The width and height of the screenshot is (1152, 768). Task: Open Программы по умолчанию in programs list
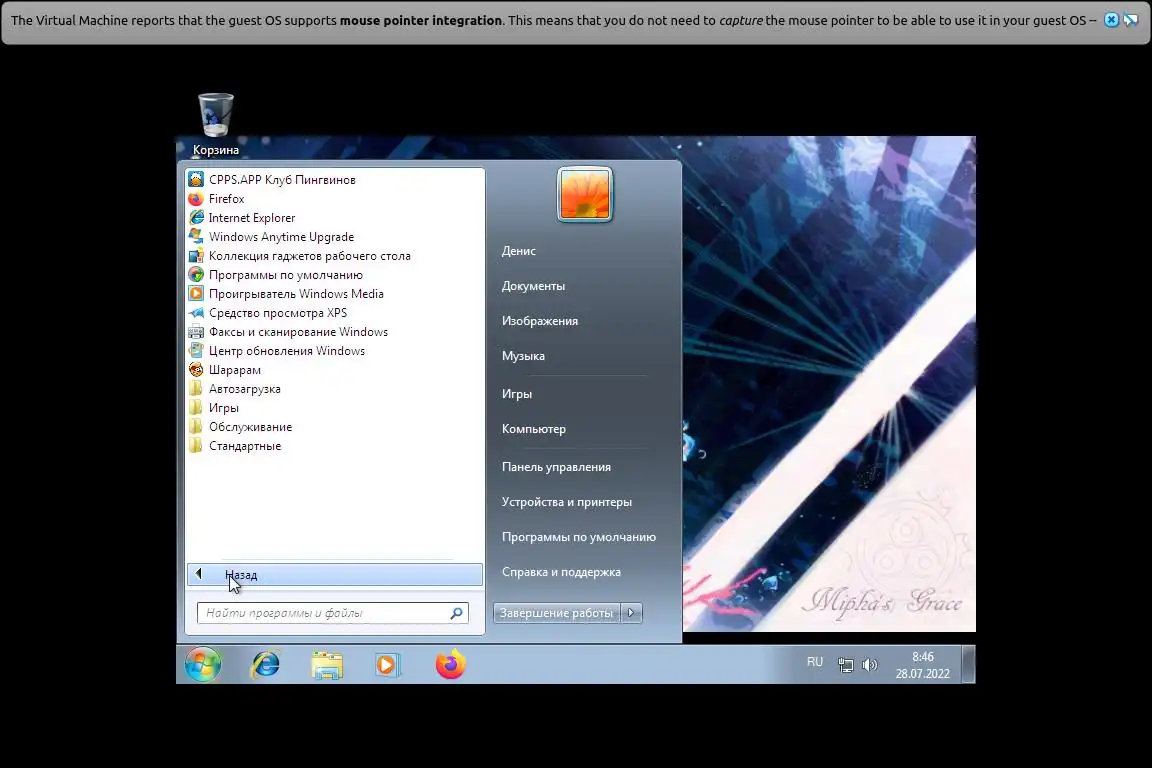(285, 275)
